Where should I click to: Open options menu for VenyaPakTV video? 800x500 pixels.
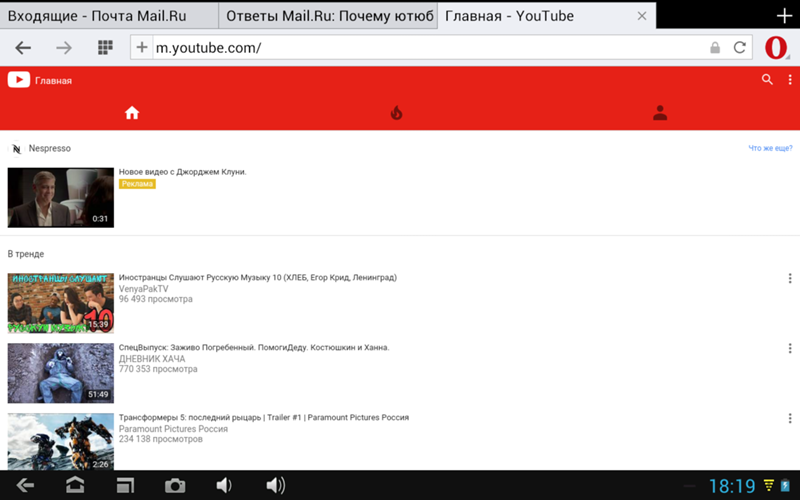(x=790, y=278)
